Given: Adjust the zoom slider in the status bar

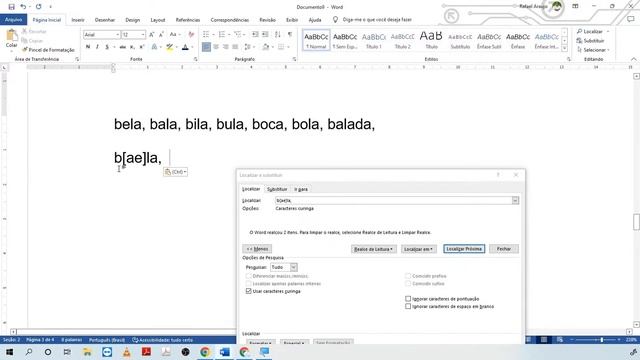Looking at the screenshot, I should (602, 340).
